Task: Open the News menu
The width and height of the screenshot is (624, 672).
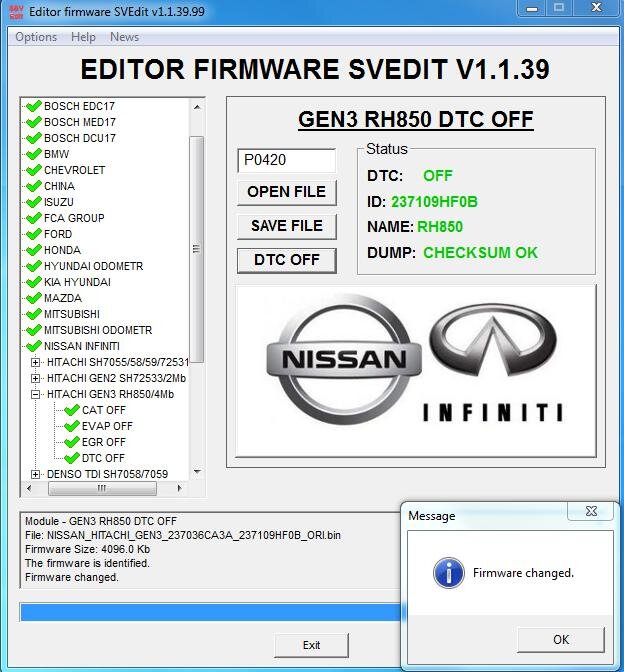Action: coord(124,37)
